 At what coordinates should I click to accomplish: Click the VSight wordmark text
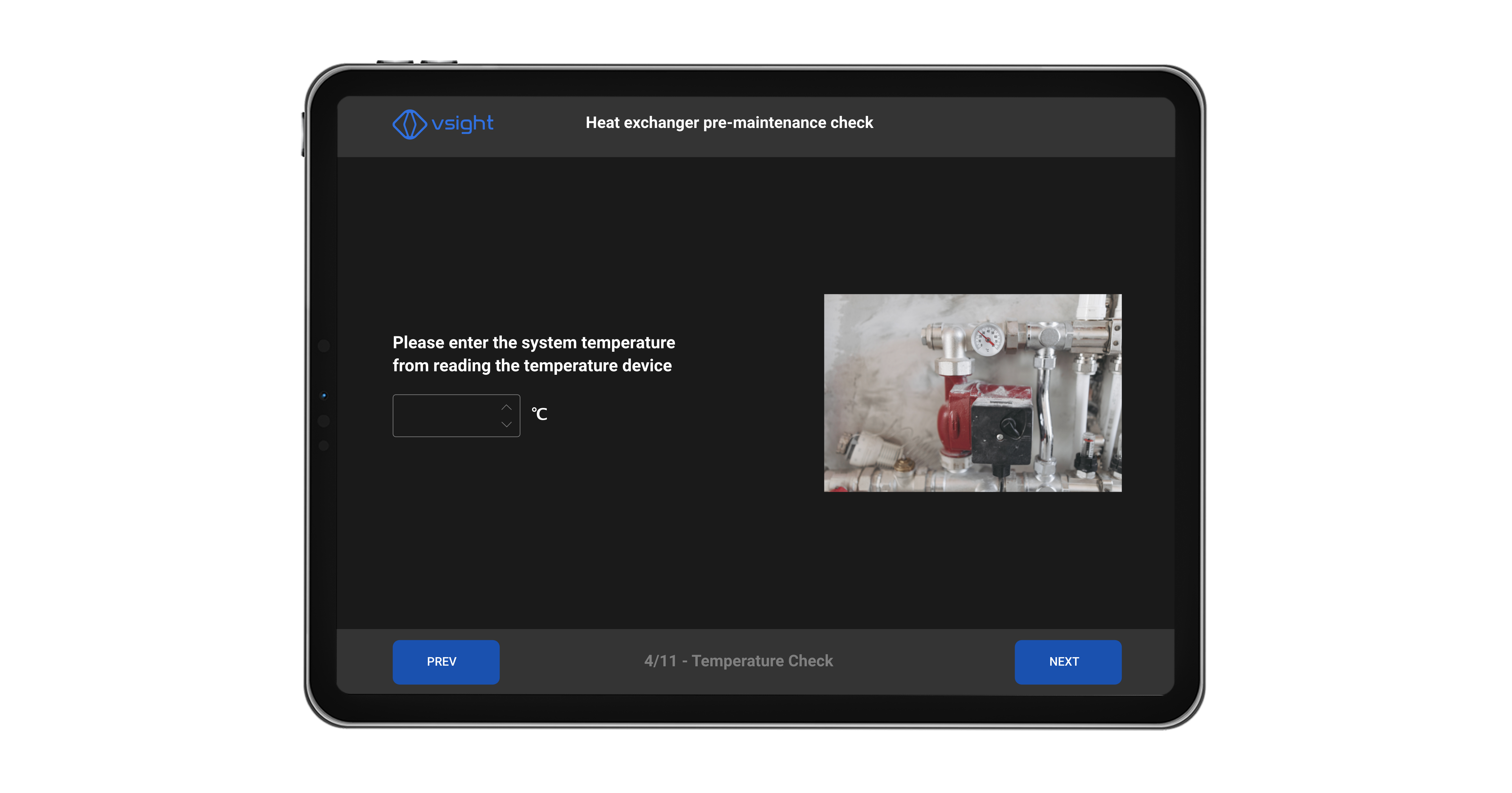click(x=463, y=124)
